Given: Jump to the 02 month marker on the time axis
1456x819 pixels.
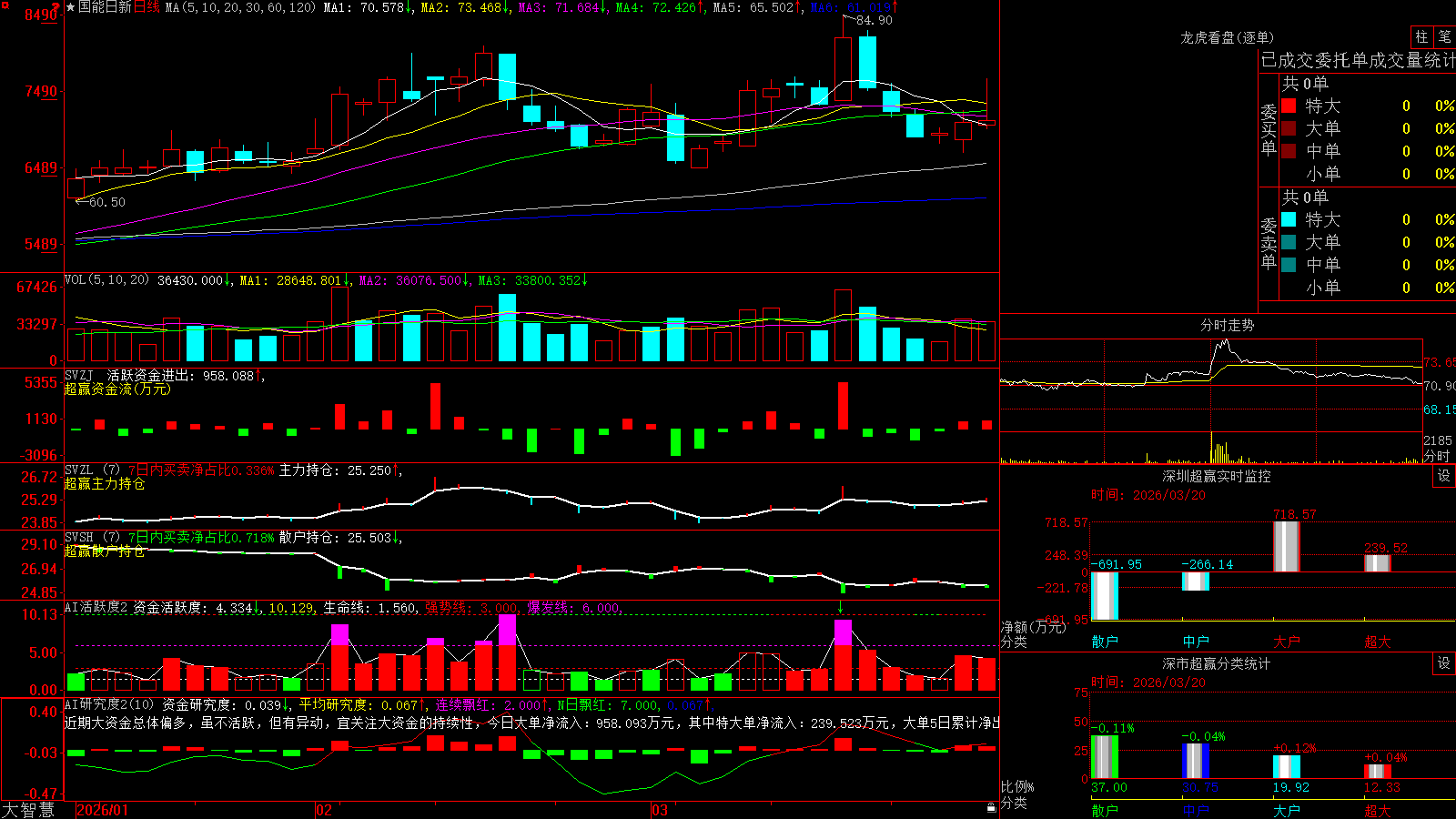Looking at the screenshot, I should (x=324, y=810).
